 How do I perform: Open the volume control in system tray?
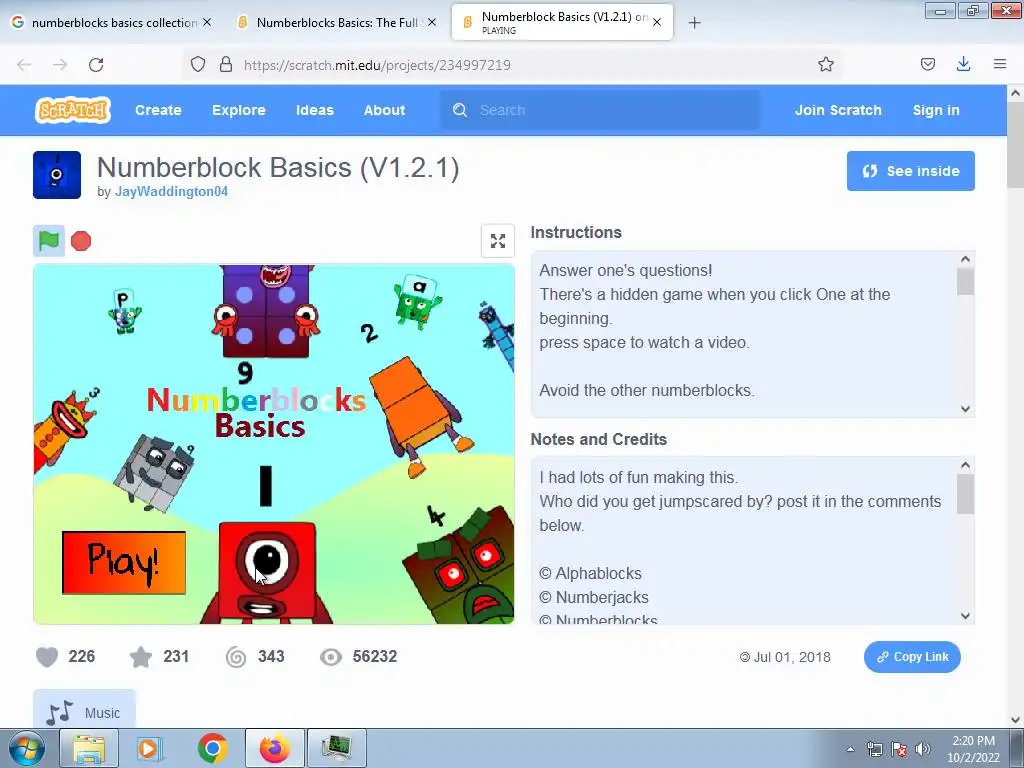(x=922, y=749)
